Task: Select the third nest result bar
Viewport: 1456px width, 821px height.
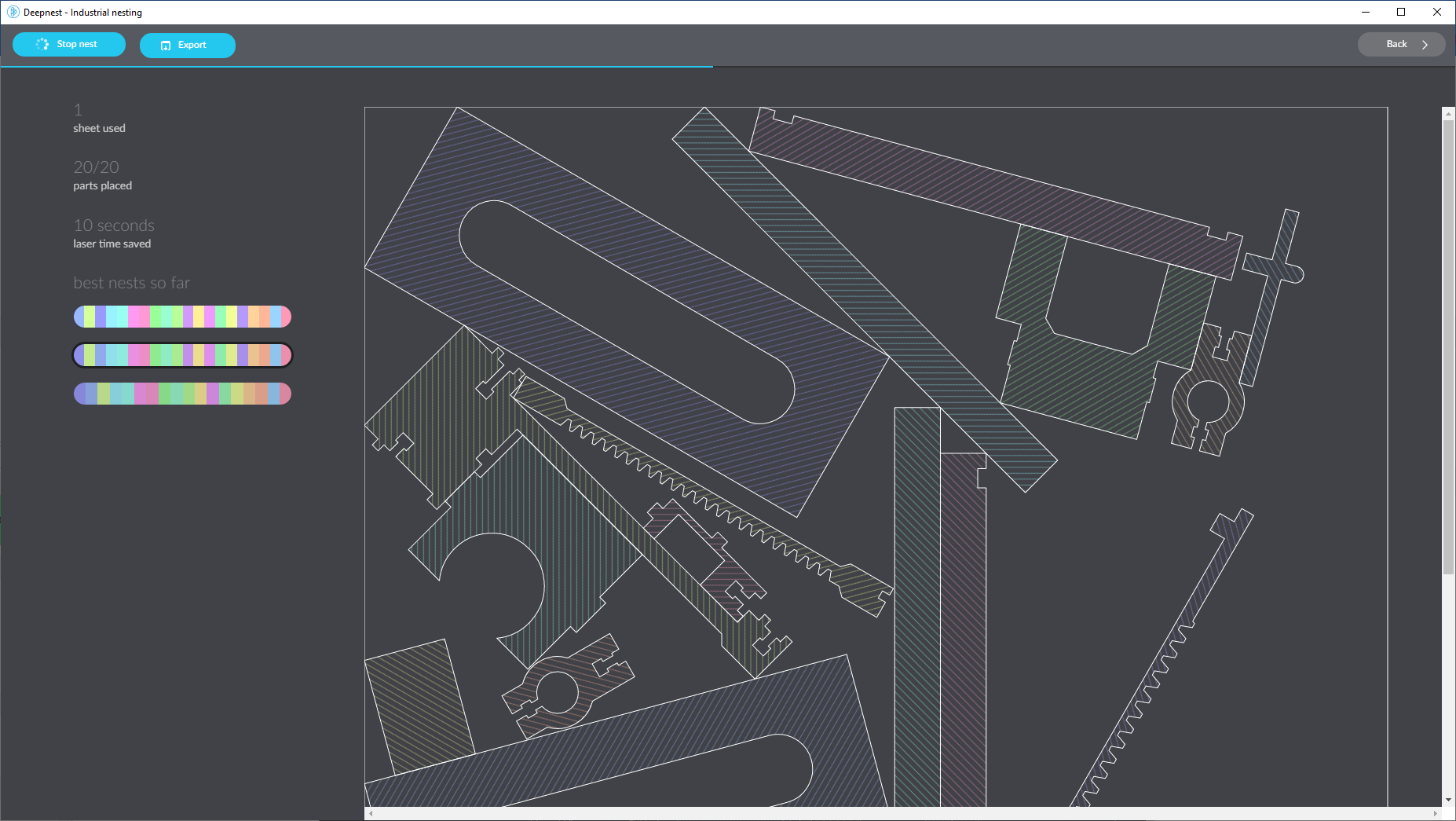Action: 182,394
